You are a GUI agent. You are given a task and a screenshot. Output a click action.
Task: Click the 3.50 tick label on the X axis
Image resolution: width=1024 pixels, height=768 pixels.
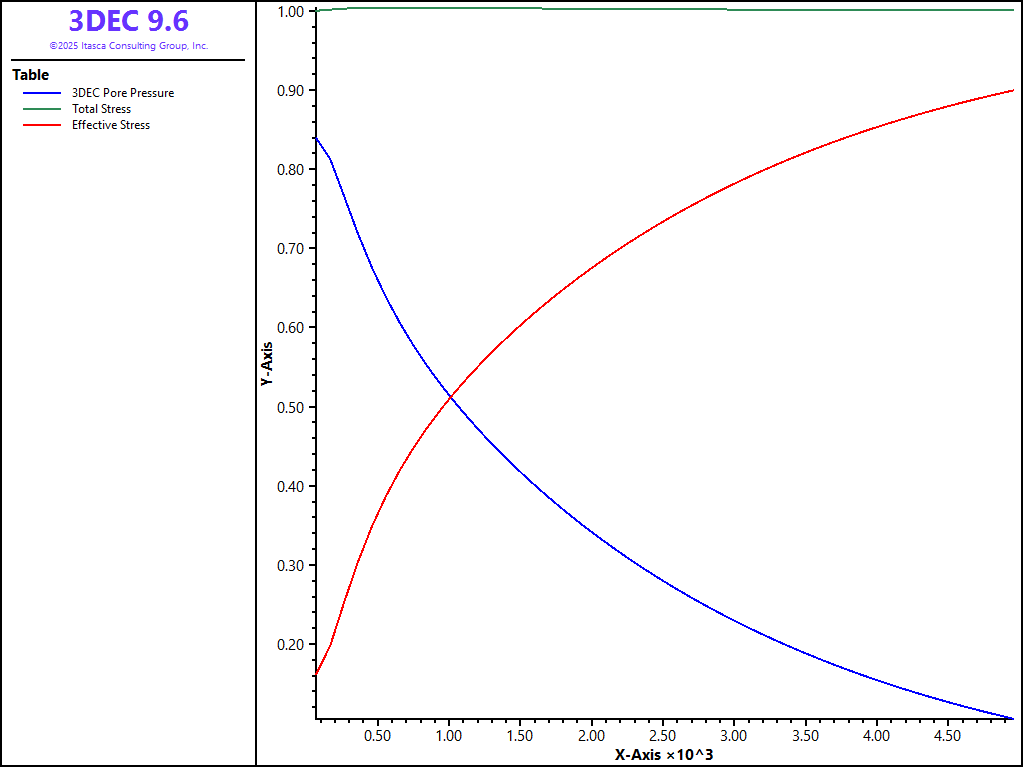(805, 736)
